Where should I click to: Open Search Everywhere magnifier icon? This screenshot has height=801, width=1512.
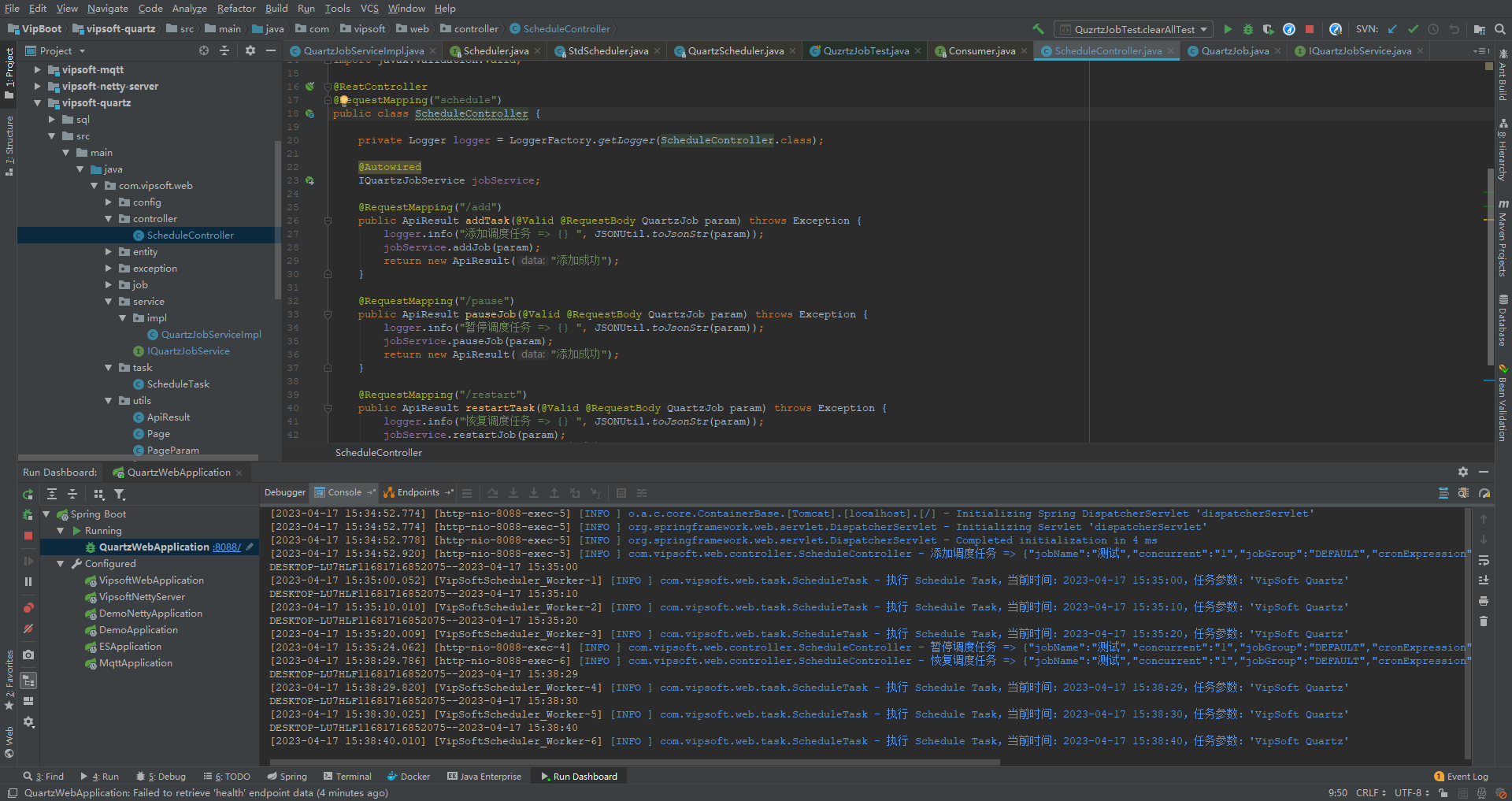click(x=1500, y=29)
